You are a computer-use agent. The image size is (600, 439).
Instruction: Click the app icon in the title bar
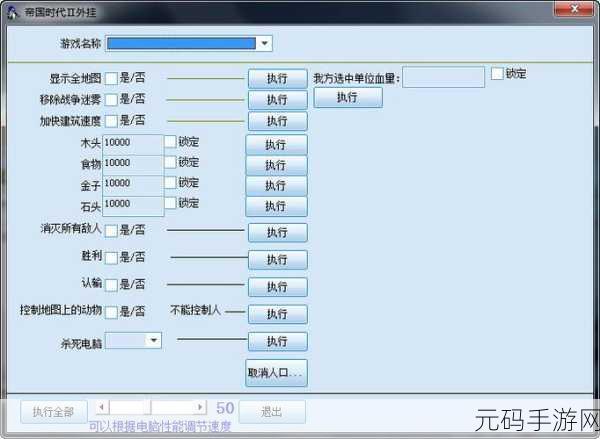point(12,12)
